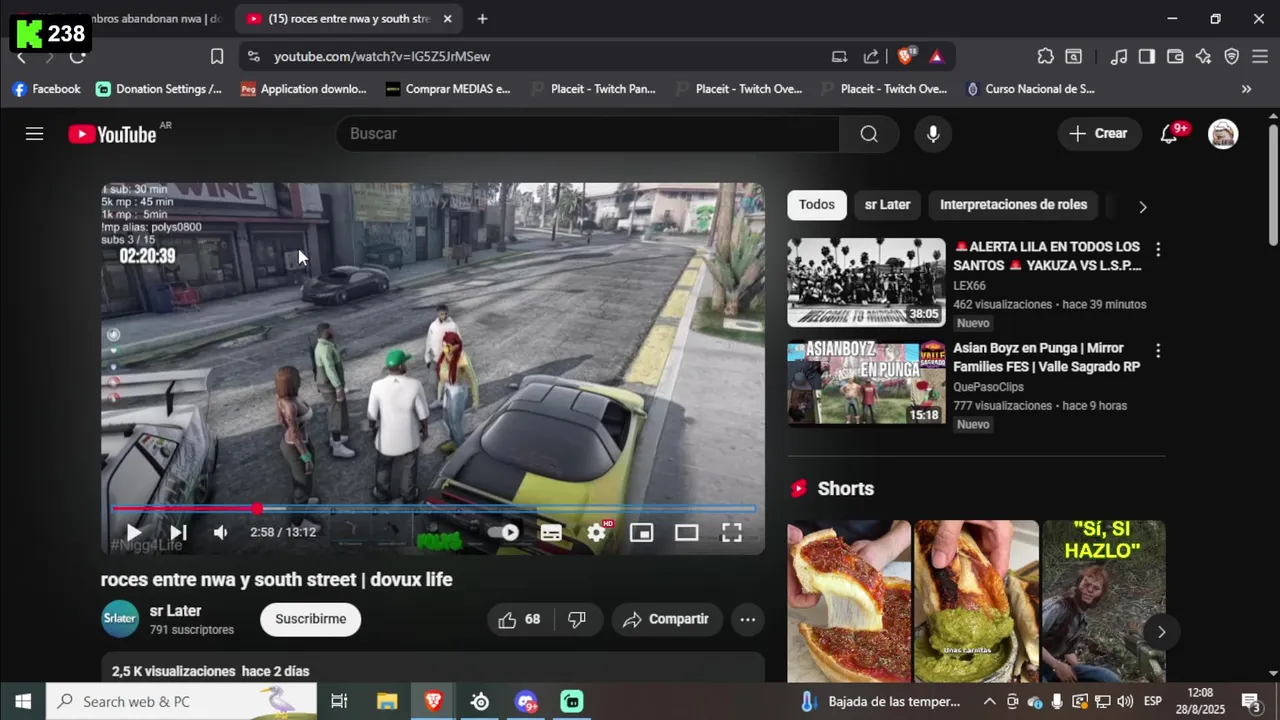The height and width of the screenshot is (720, 1280).
Task: Like the video with 68 likes
Action: [x=519, y=620]
